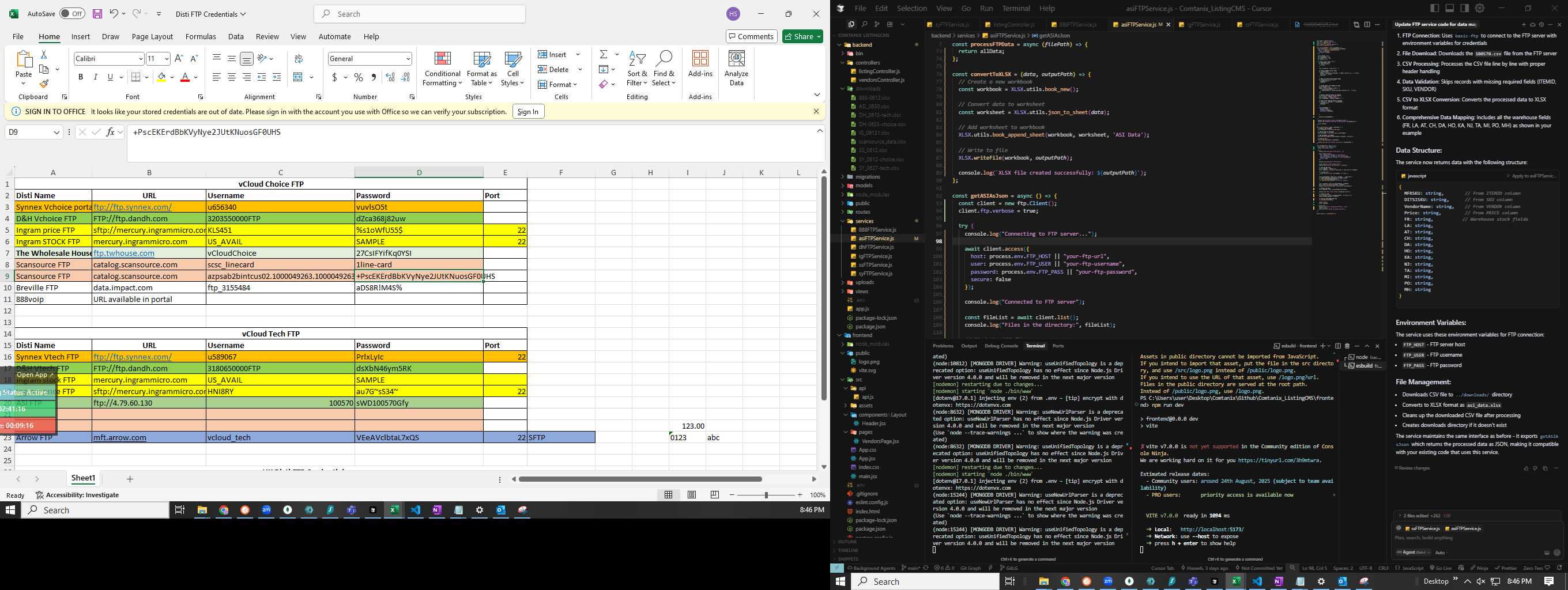Click the Add-ins icon in Excel
The image size is (1568, 590).
point(700,64)
